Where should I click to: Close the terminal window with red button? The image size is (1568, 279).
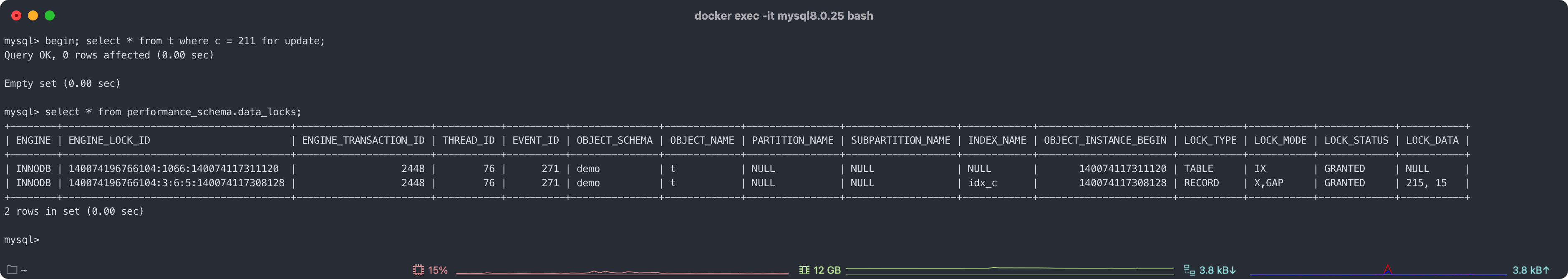click(16, 16)
